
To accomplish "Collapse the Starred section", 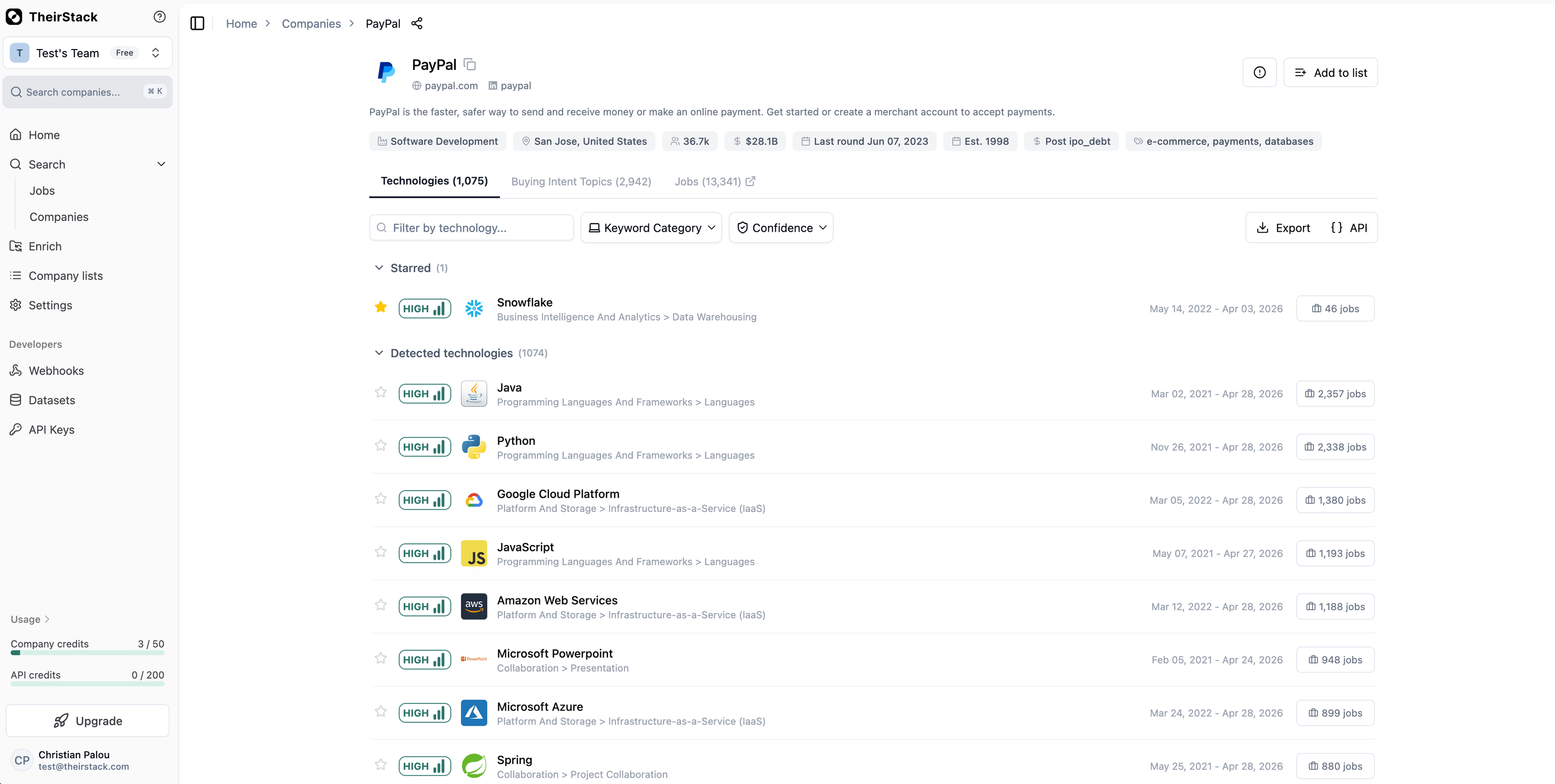I will (379, 267).
